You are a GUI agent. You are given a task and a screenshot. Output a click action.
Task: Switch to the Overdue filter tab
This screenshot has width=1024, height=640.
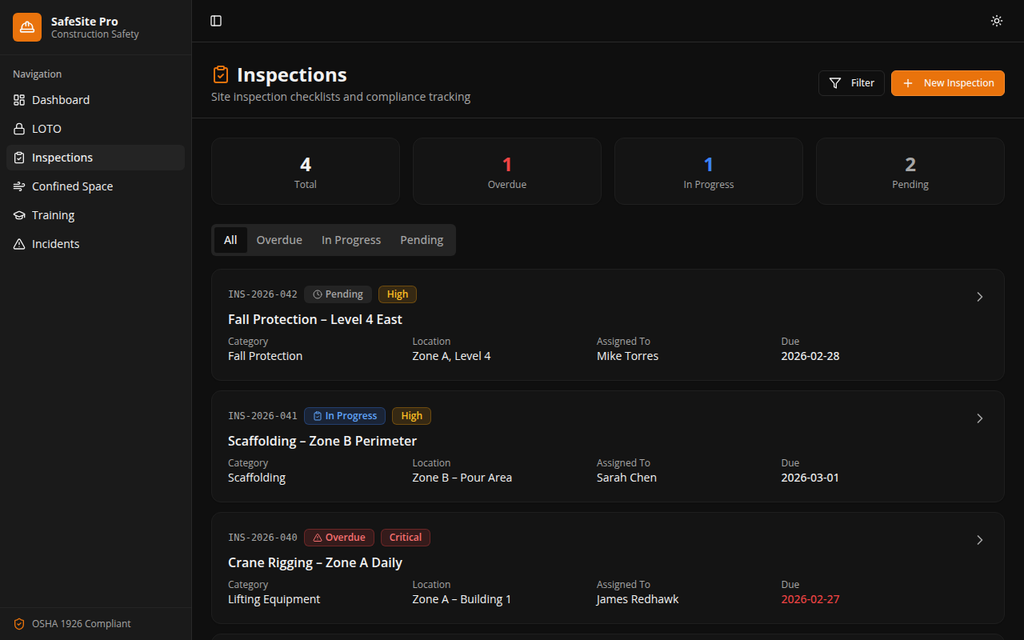coord(279,240)
